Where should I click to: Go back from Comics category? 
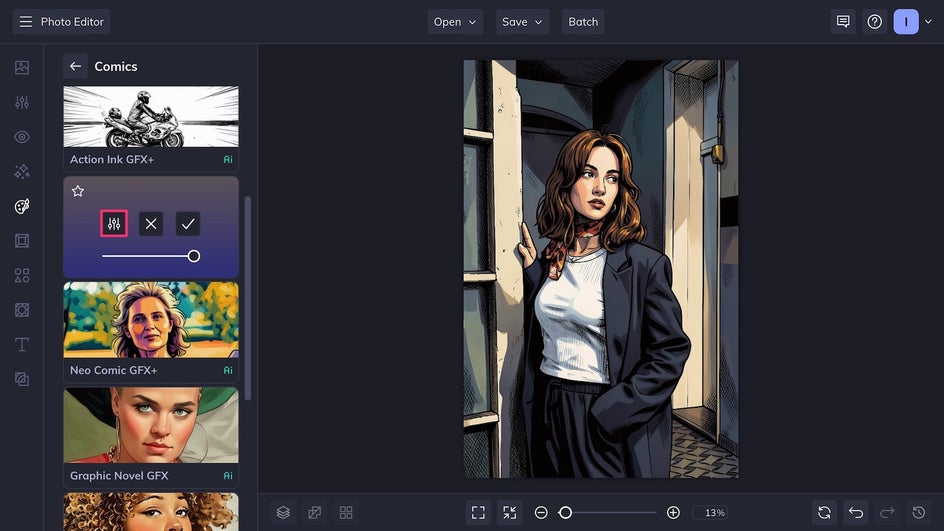[x=75, y=66]
